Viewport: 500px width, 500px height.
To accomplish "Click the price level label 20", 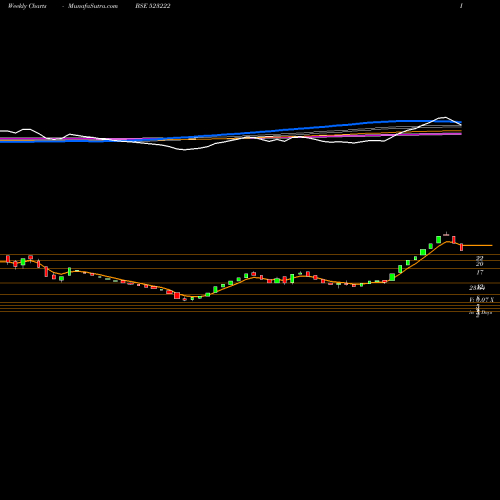I will click(x=479, y=264).
